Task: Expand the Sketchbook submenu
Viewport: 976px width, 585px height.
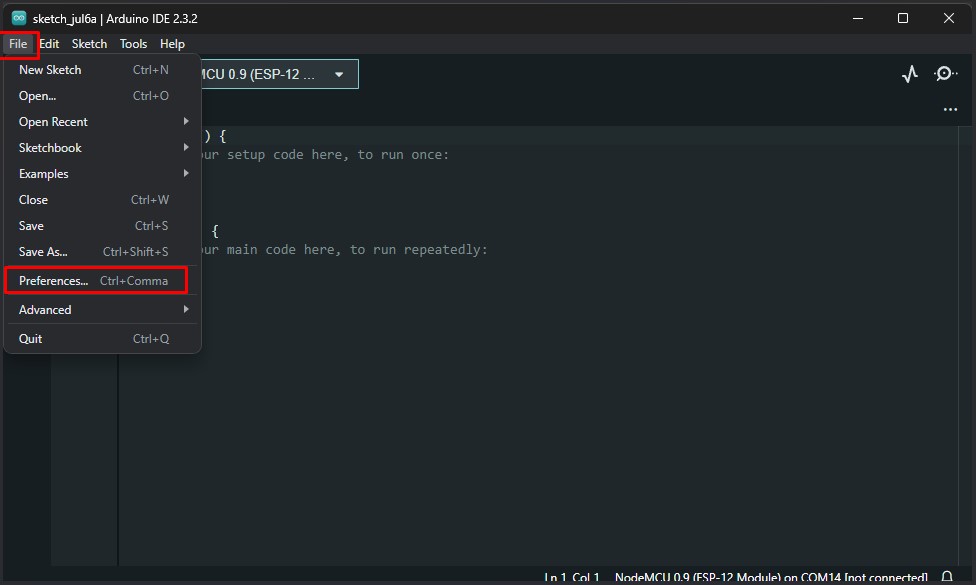Action: (49, 147)
